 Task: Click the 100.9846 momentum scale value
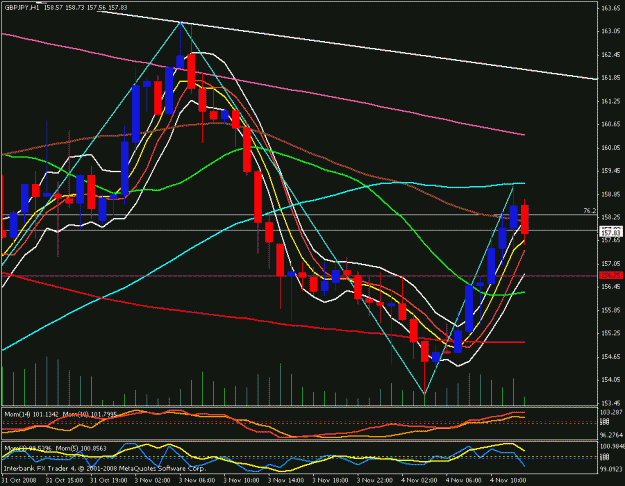pyautogui.click(x=612, y=445)
